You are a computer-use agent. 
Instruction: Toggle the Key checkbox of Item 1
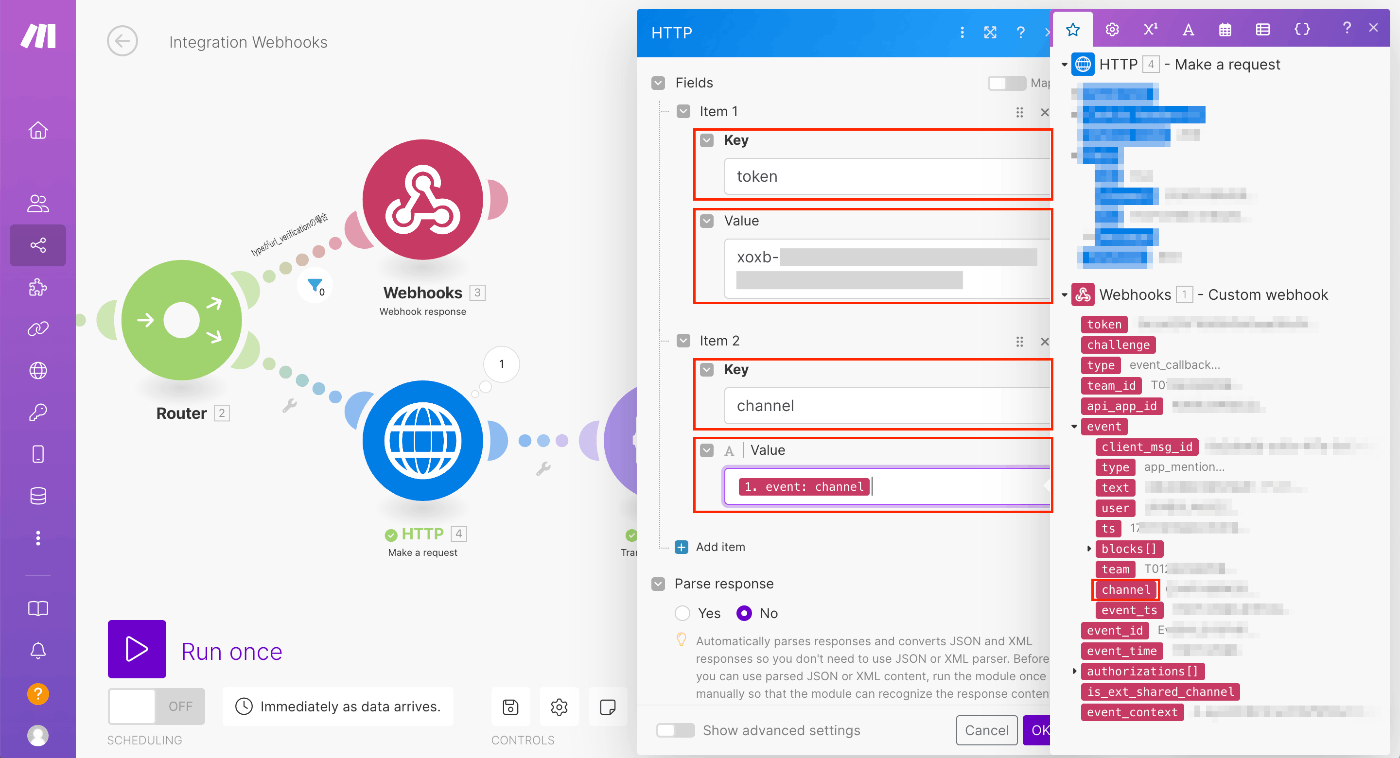pos(707,141)
